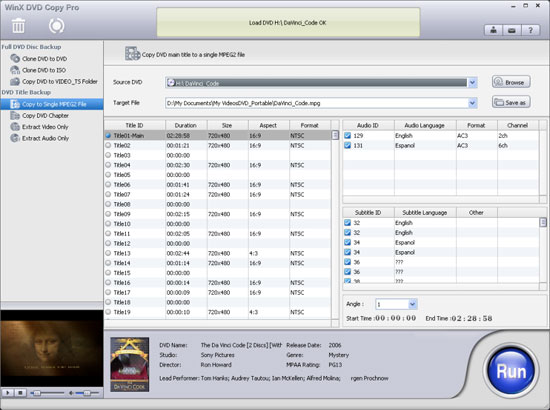Click the preview play button
Viewport: 550px width, 410px height.
pos(8,393)
